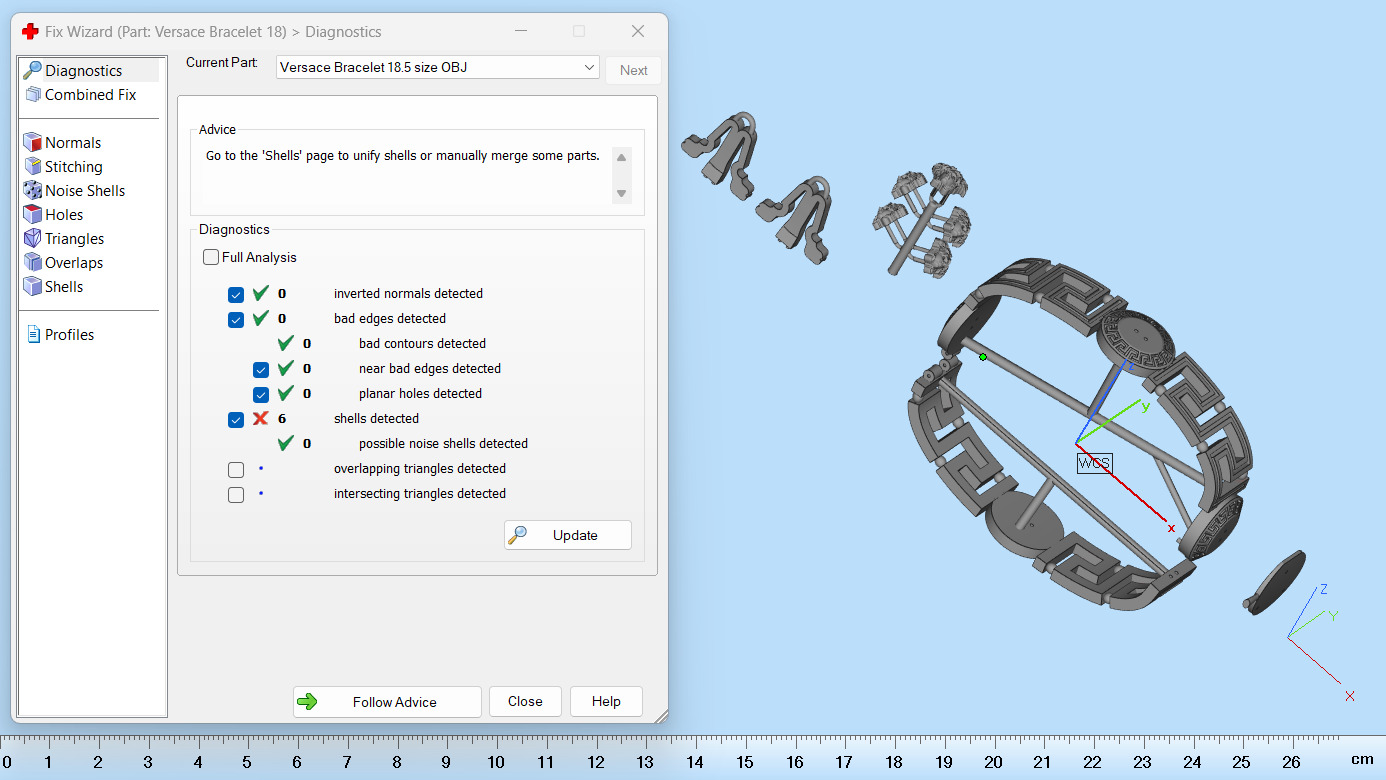Screen dimensions: 1386x780
Task: Click the Holes cube icon
Action: tap(32, 214)
